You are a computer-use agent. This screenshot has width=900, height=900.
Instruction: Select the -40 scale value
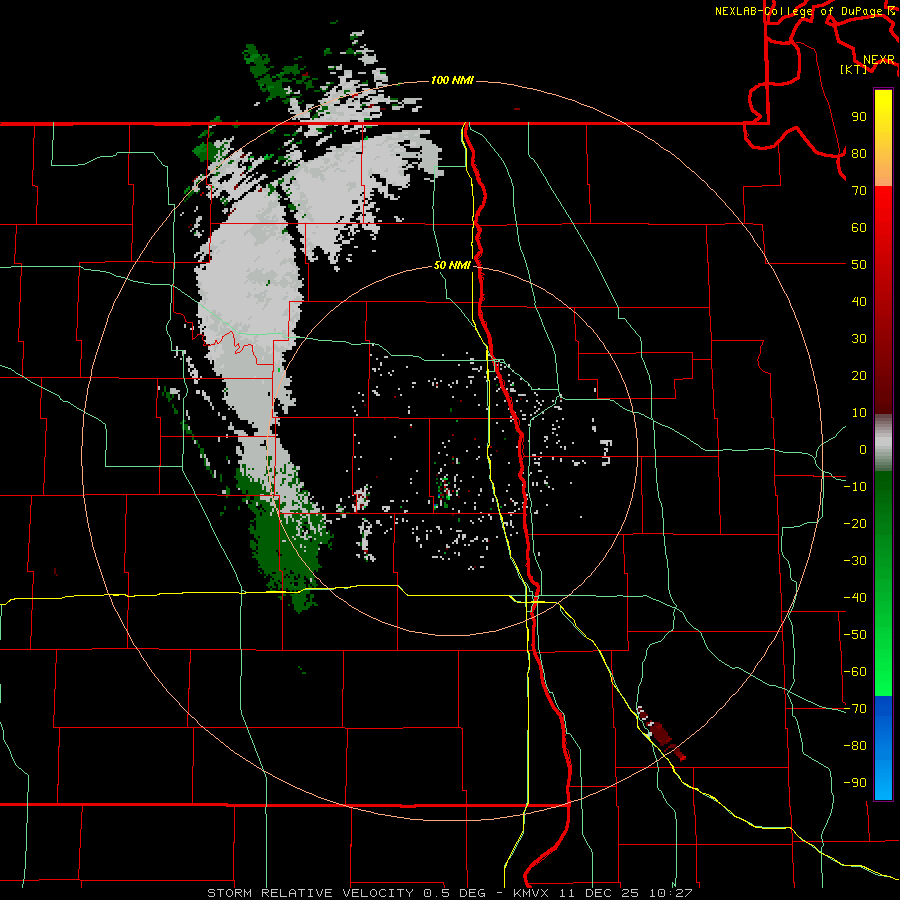coord(855,598)
